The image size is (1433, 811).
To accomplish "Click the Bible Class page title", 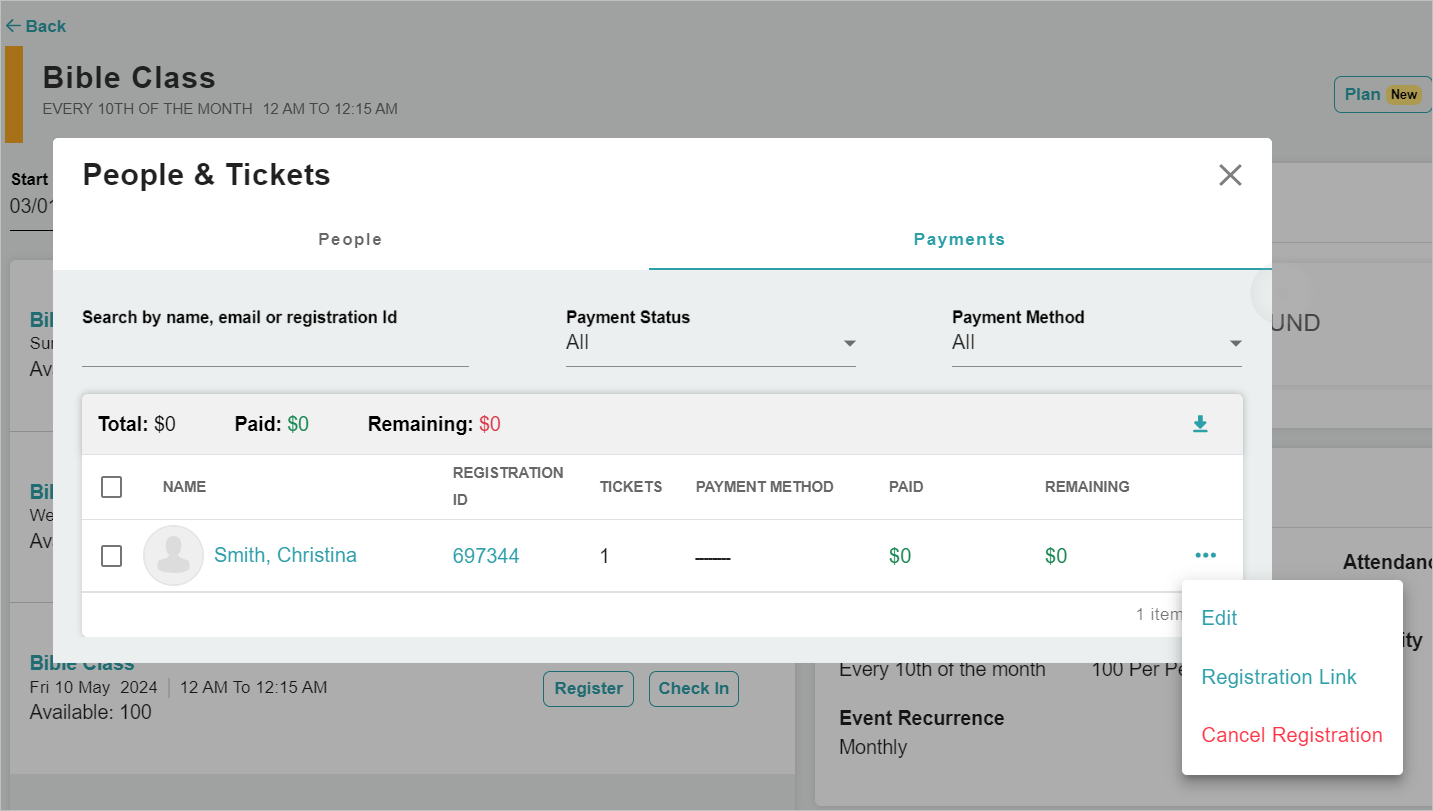I will coord(129,78).
